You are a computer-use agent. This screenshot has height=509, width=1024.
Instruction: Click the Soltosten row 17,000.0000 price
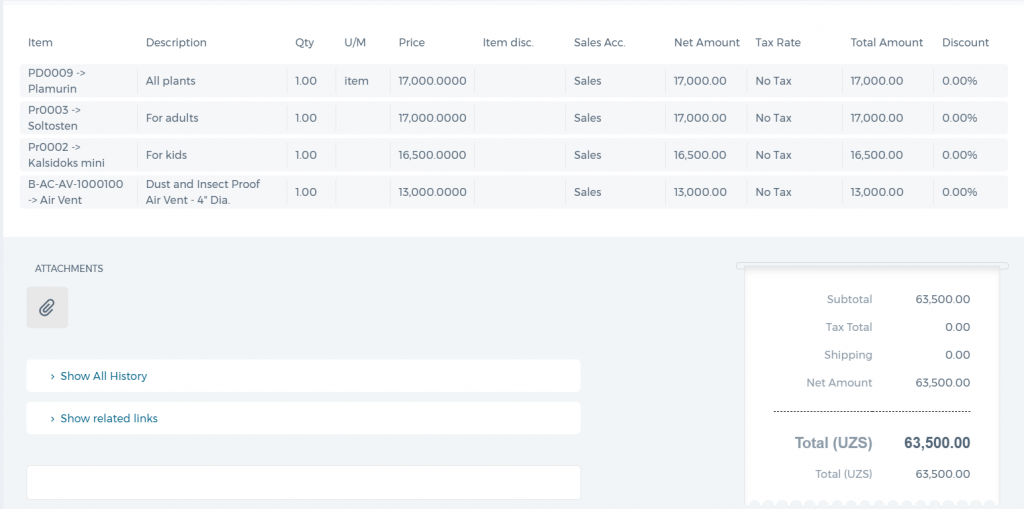(432, 118)
